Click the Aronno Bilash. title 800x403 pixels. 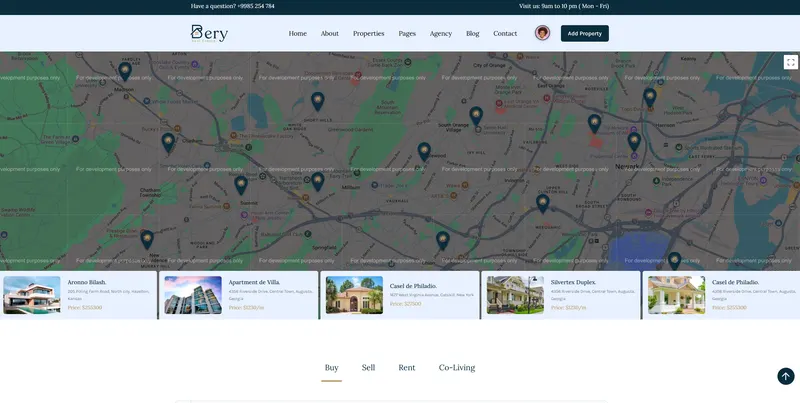pyautogui.click(x=87, y=282)
